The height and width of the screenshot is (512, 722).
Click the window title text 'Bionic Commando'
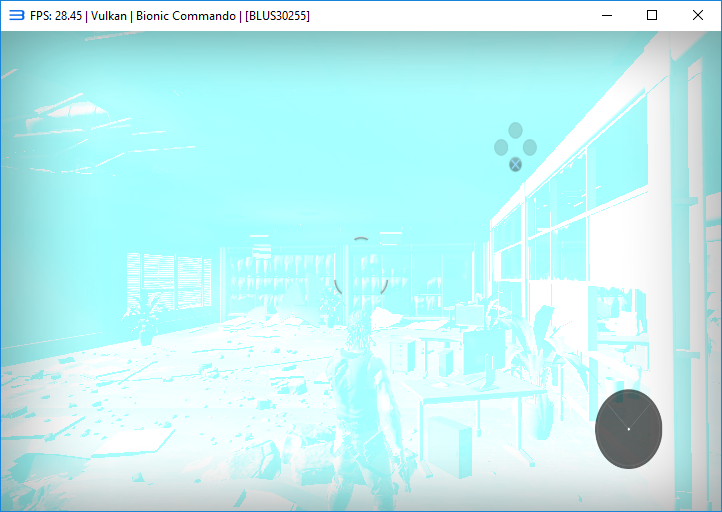point(186,16)
